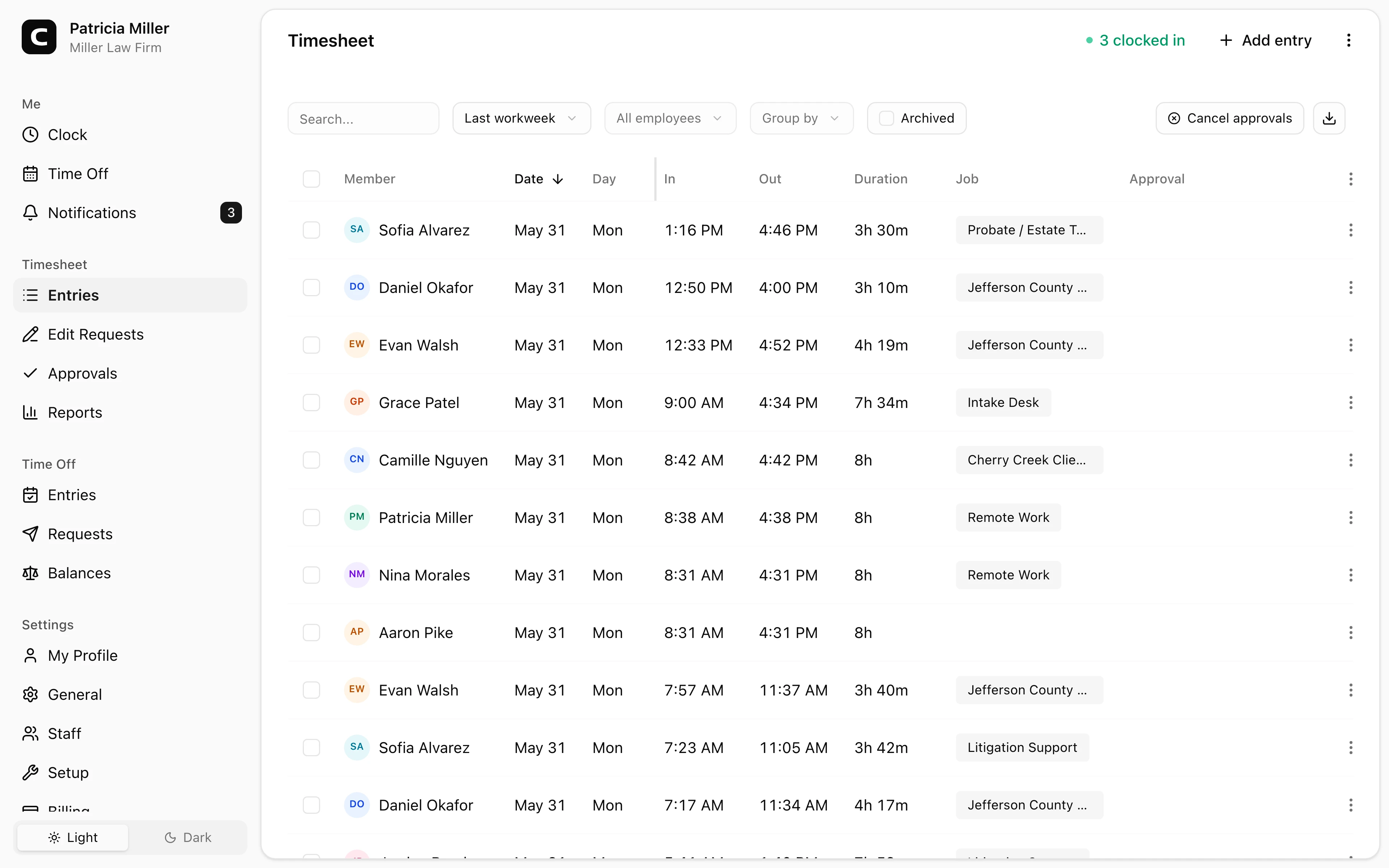Viewport: 1389px width, 868px height.
Task: Click the Balances scale icon
Action: (x=30, y=574)
